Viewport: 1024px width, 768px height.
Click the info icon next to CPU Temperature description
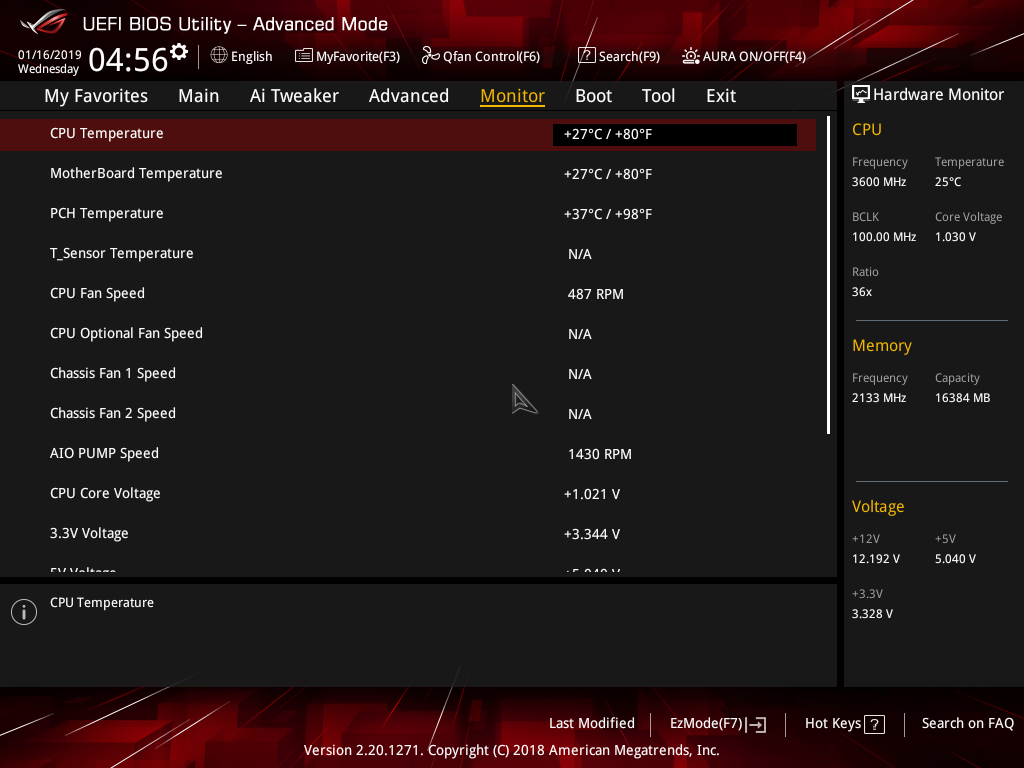[x=23, y=611]
